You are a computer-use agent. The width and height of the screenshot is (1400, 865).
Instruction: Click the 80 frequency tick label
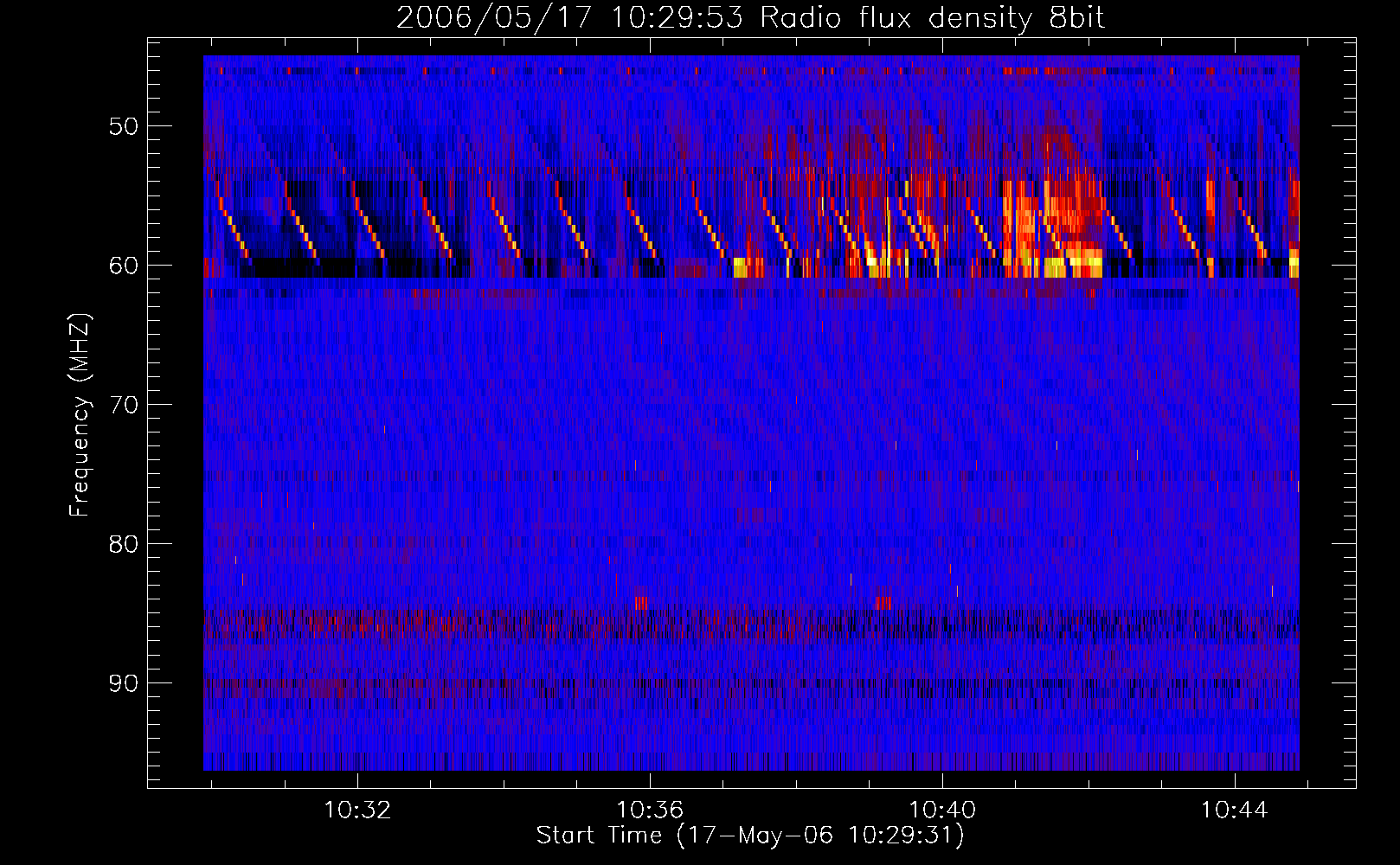(124, 544)
